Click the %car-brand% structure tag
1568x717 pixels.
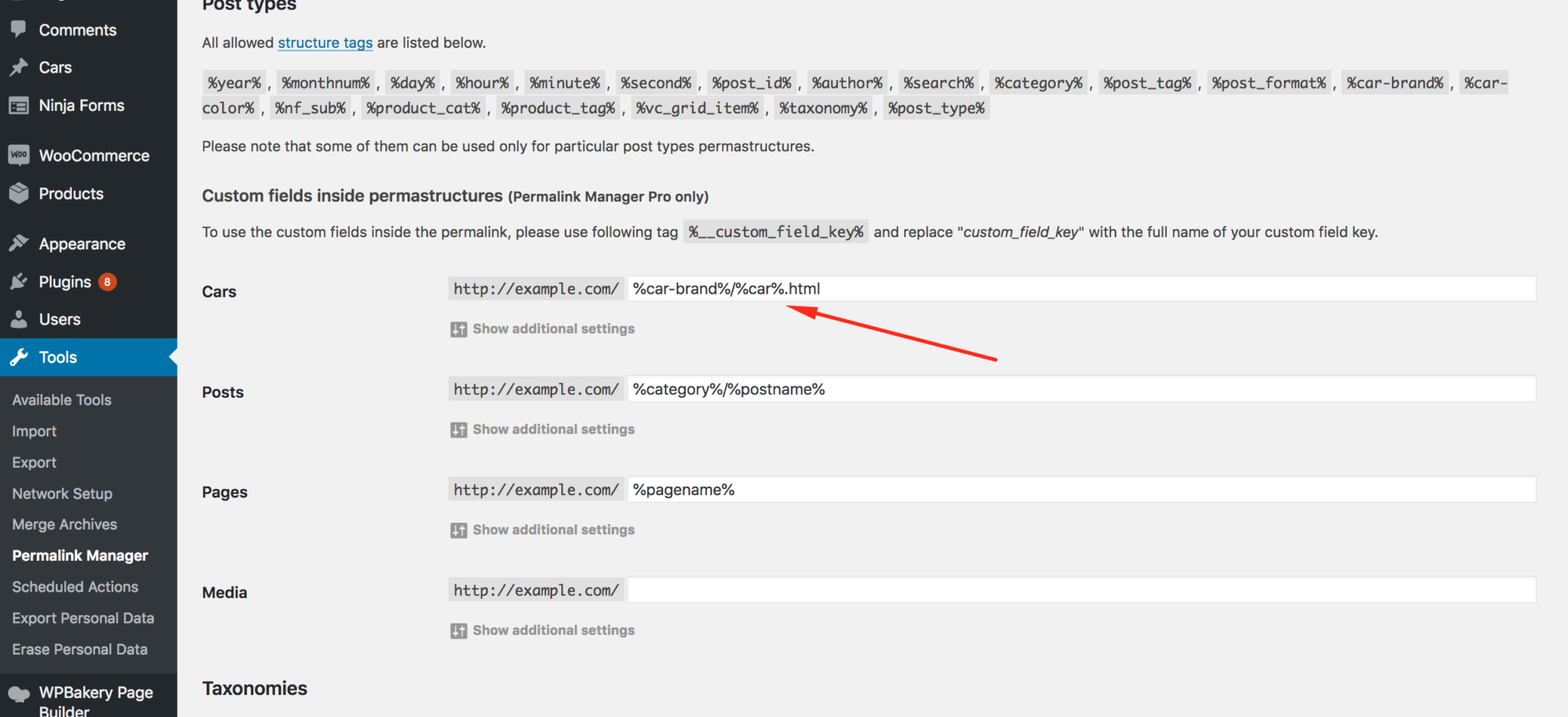point(1395,83)
